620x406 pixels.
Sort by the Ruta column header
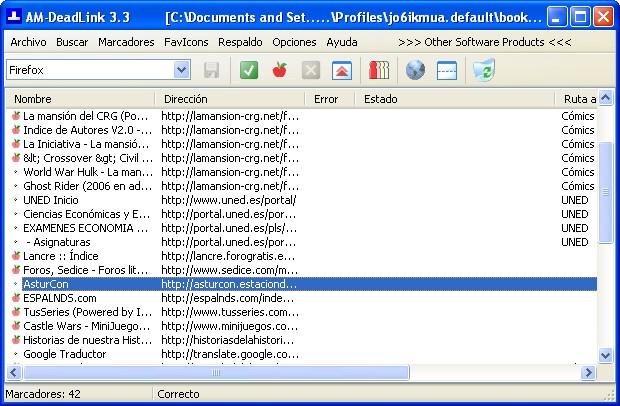pos(576,99)
